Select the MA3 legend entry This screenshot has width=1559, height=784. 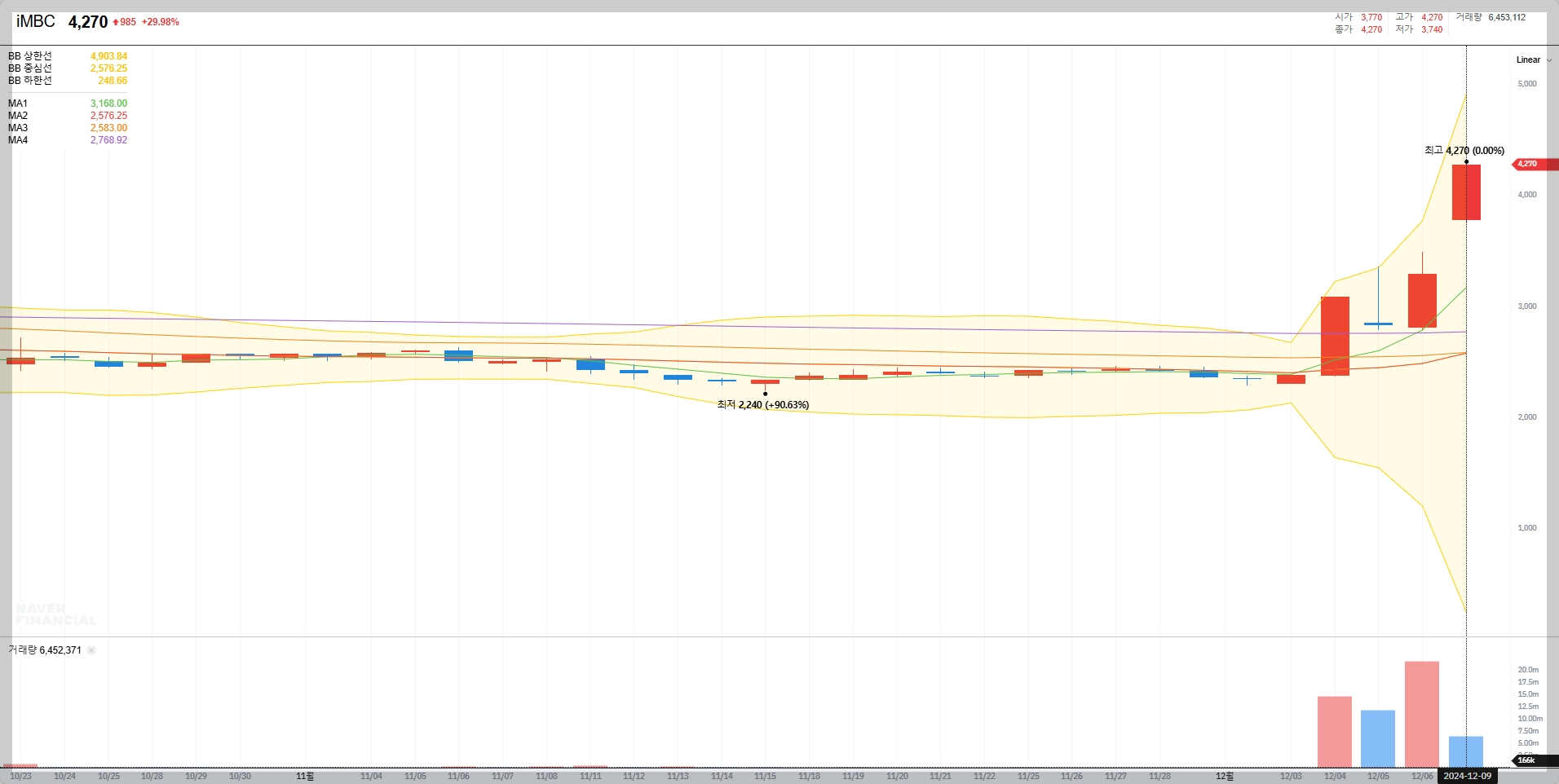point(18,128)
